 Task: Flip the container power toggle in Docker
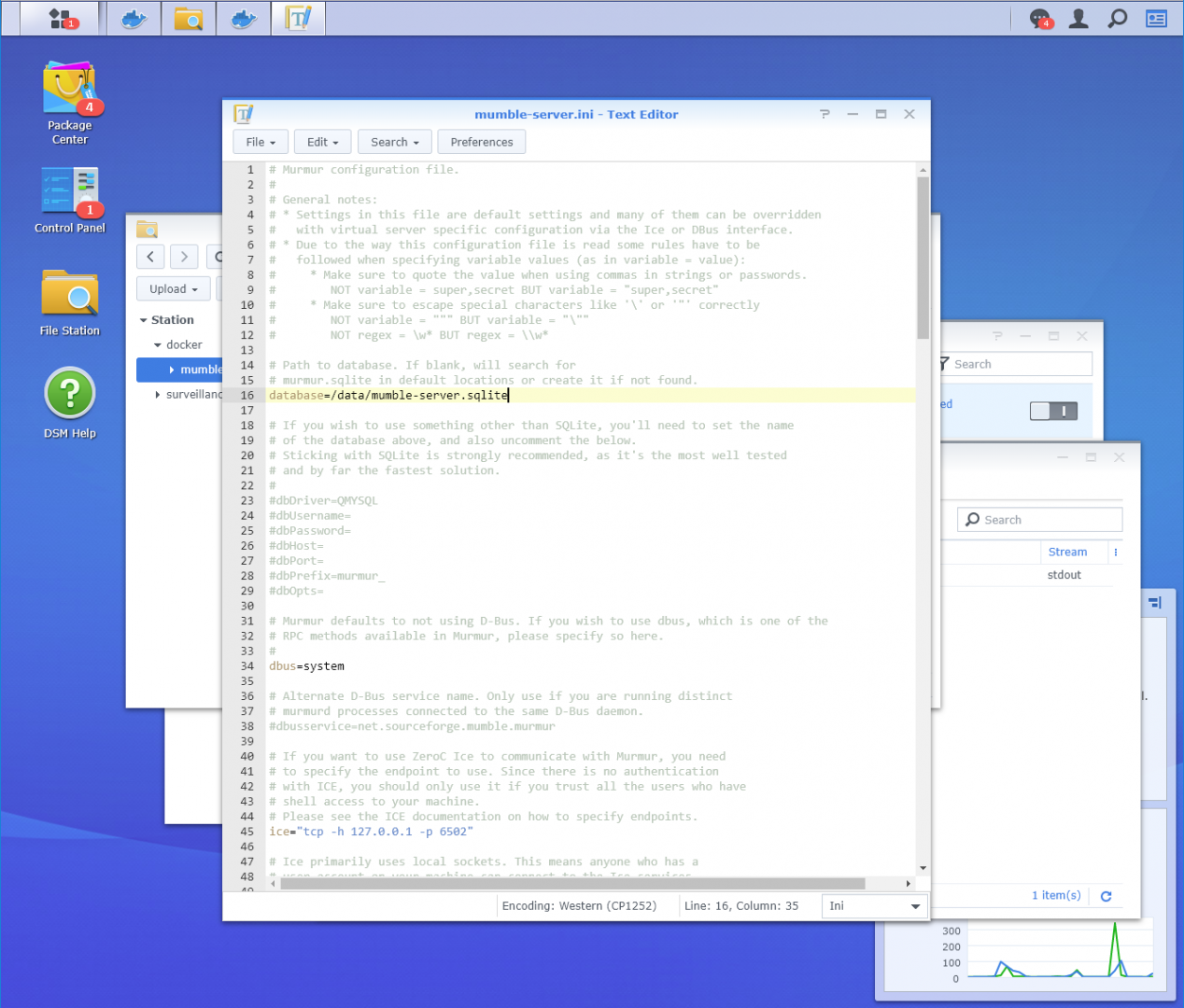(x=1053, y=410)
